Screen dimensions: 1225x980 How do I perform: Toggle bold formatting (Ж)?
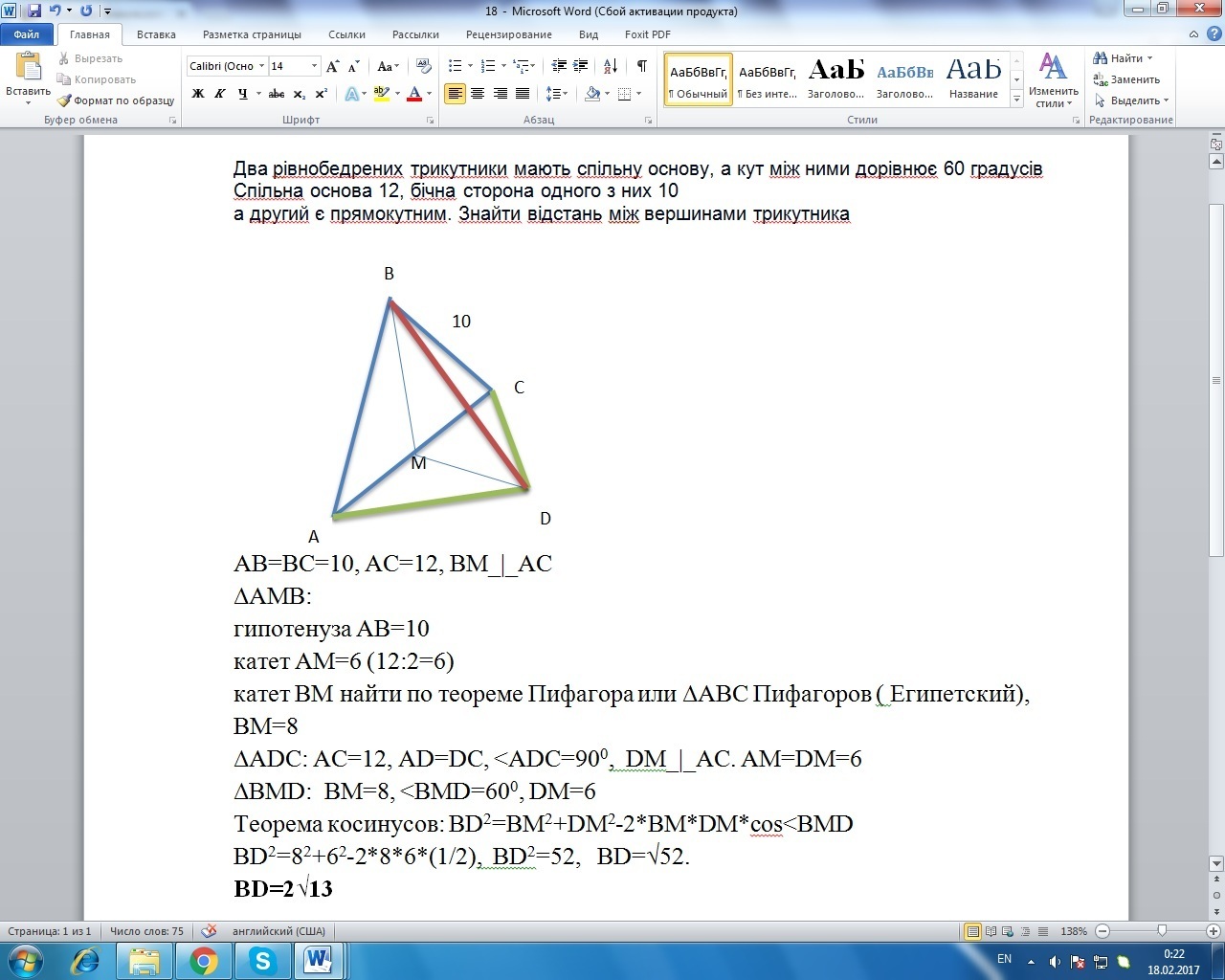198,94
